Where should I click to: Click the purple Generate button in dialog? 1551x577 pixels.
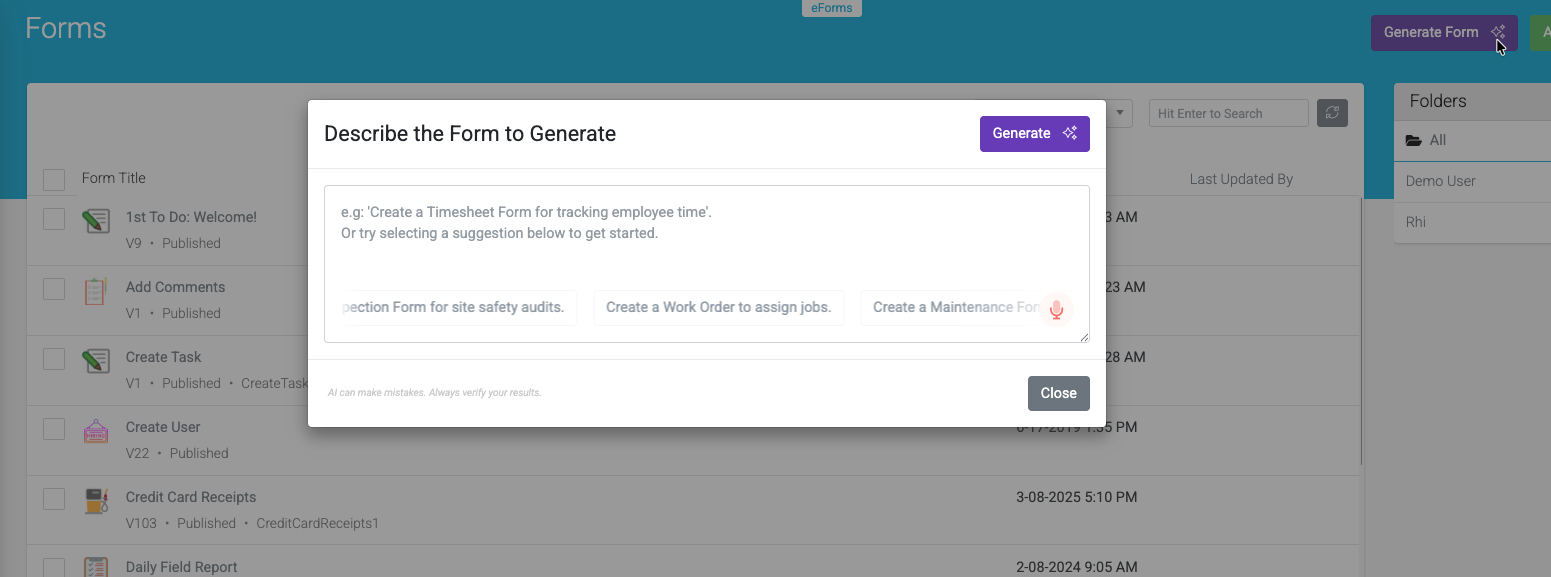[1035, 134]
